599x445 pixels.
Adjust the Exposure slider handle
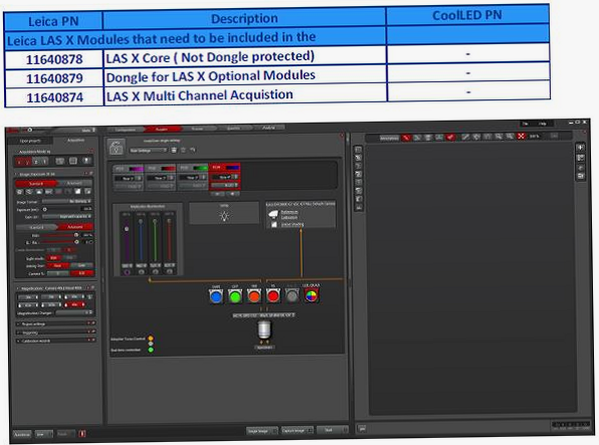[x=45, y=209]
